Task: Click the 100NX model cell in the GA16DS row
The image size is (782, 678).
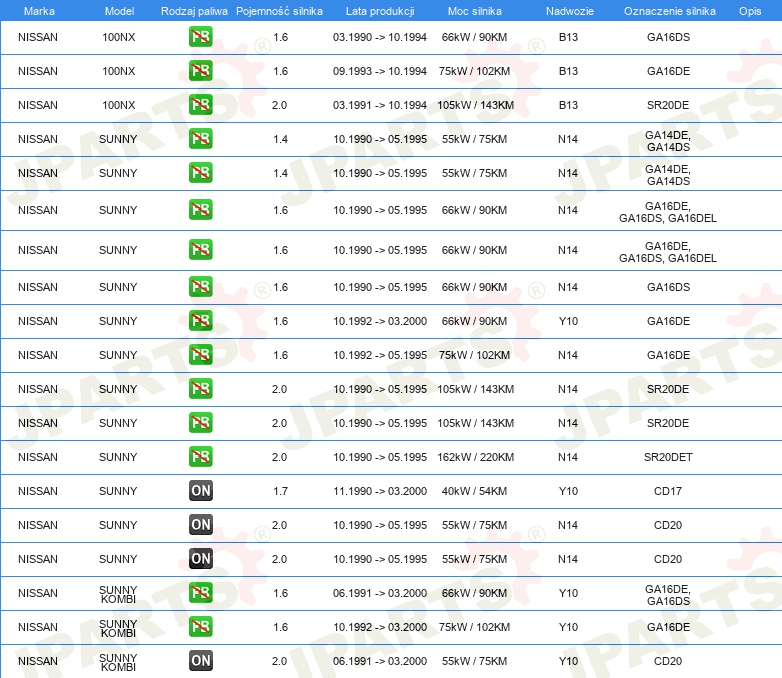Action: 119,37
